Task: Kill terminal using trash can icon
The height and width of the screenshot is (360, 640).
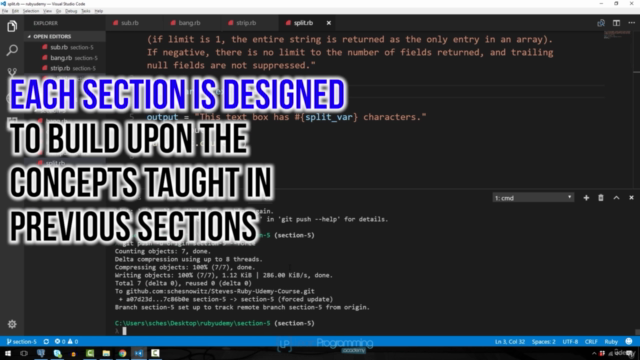Action: 601,198
